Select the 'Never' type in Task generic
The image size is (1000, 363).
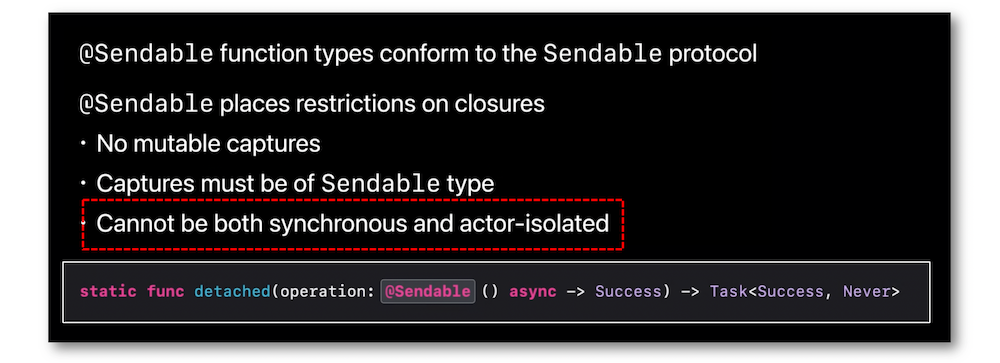point(866,292)
